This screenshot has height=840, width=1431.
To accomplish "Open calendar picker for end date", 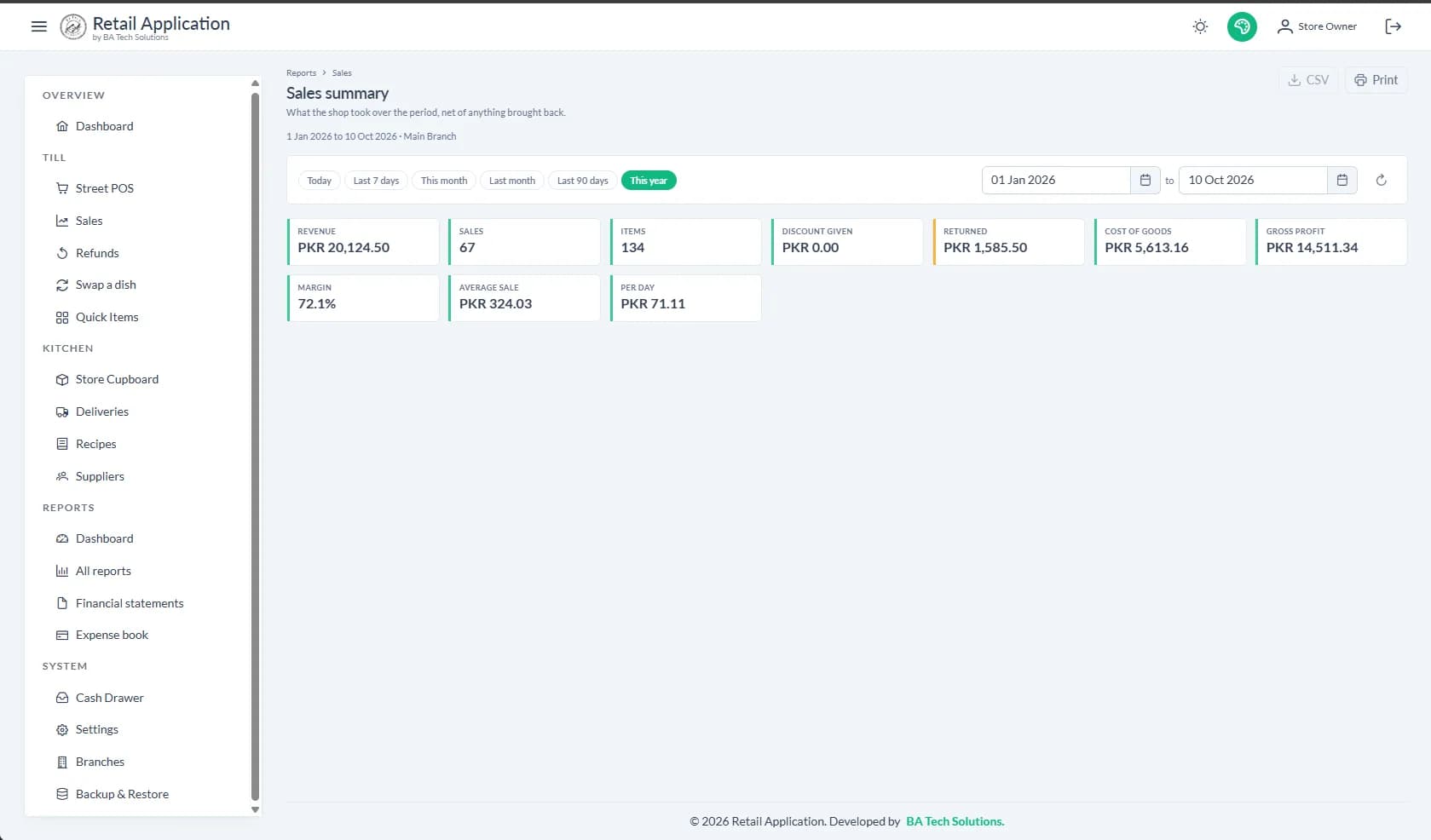I will 1342,180.
